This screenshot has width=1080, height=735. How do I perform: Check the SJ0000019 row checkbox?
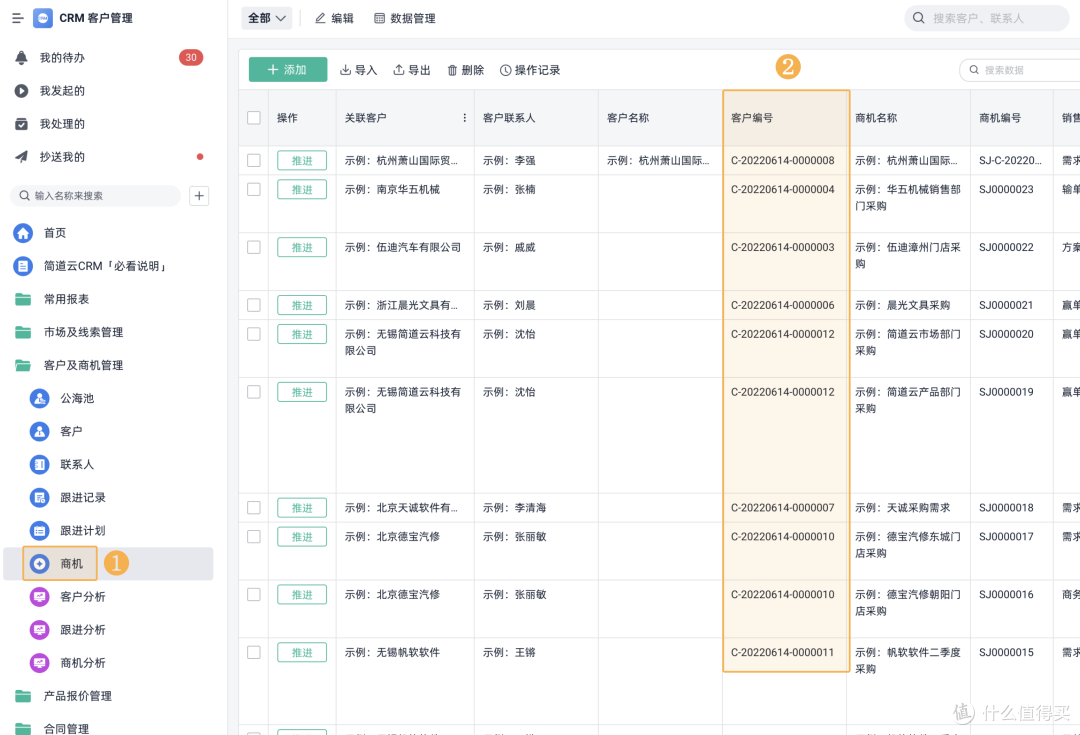(x=253, y=392)
